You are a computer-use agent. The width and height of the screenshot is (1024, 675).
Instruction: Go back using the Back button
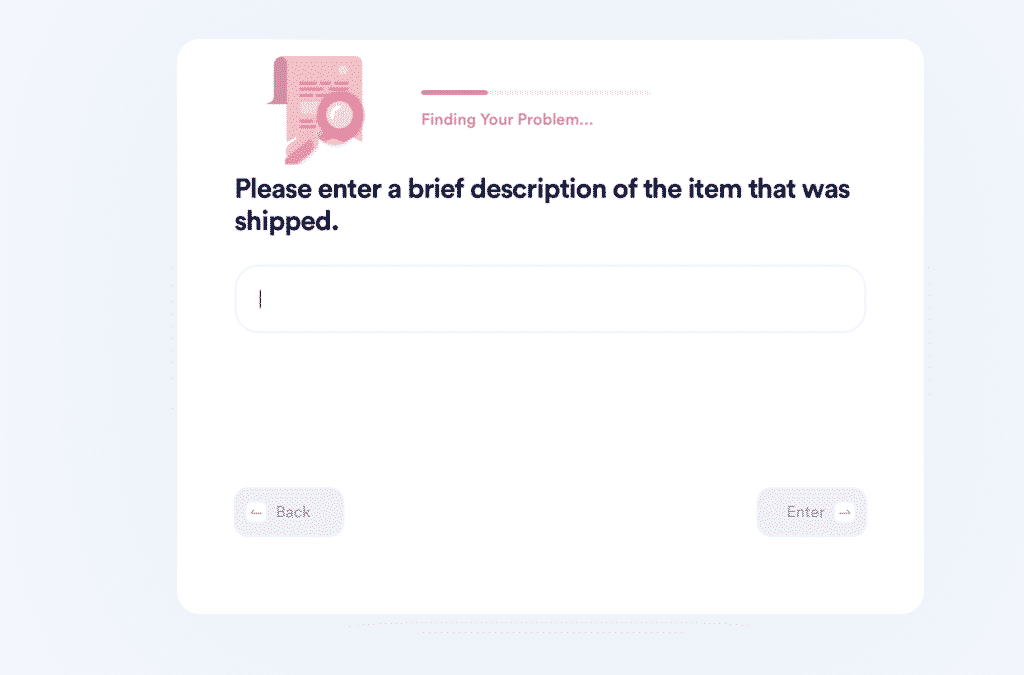click(289, 512)
